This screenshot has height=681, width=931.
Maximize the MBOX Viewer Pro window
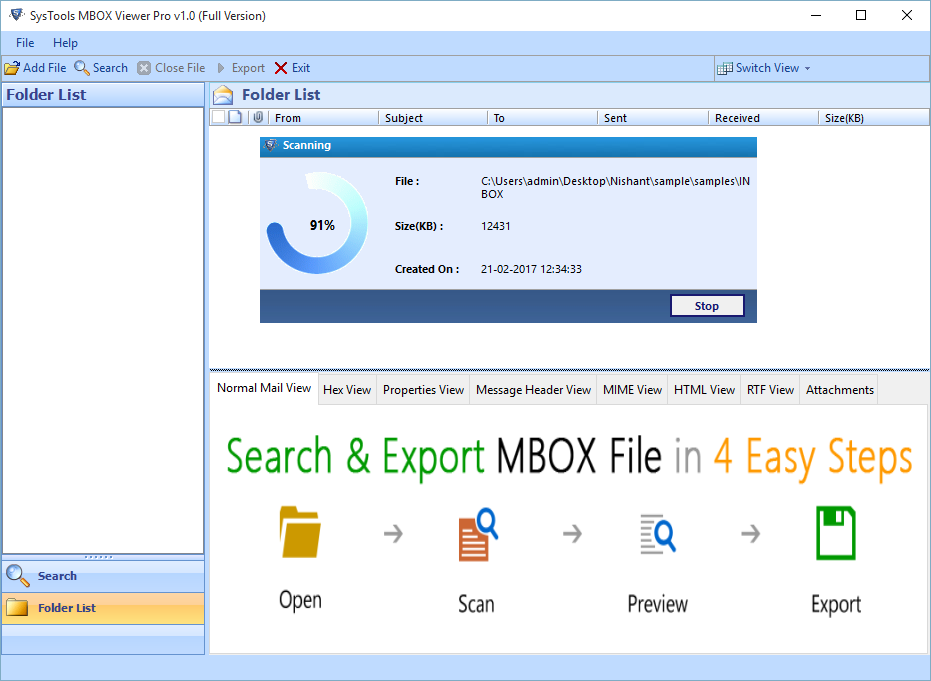click(x=861, y=15)
